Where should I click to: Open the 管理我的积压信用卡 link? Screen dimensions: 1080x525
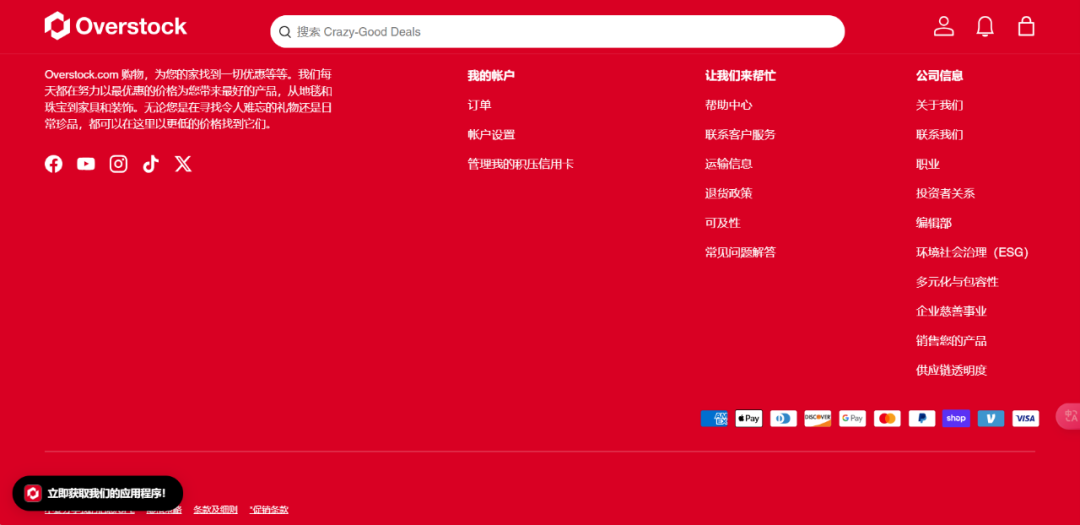[521, 165]
